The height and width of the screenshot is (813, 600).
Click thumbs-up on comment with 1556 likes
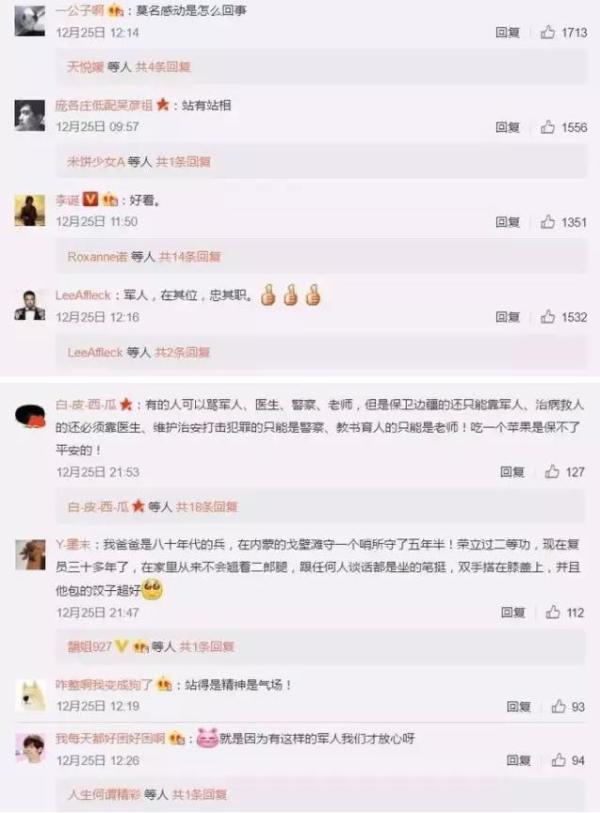point(548,127)
